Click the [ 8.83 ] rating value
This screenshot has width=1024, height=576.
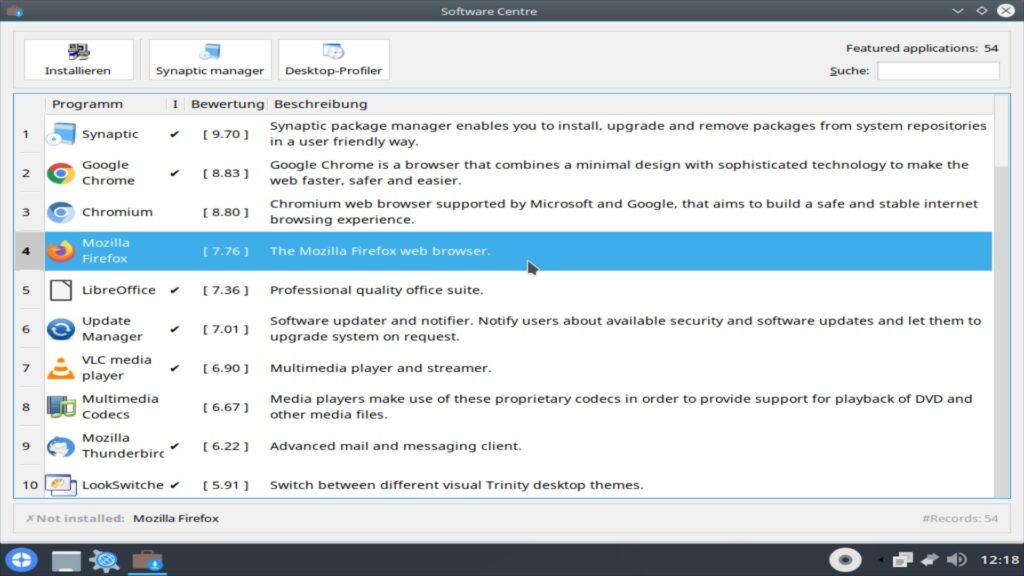[225, 173]
